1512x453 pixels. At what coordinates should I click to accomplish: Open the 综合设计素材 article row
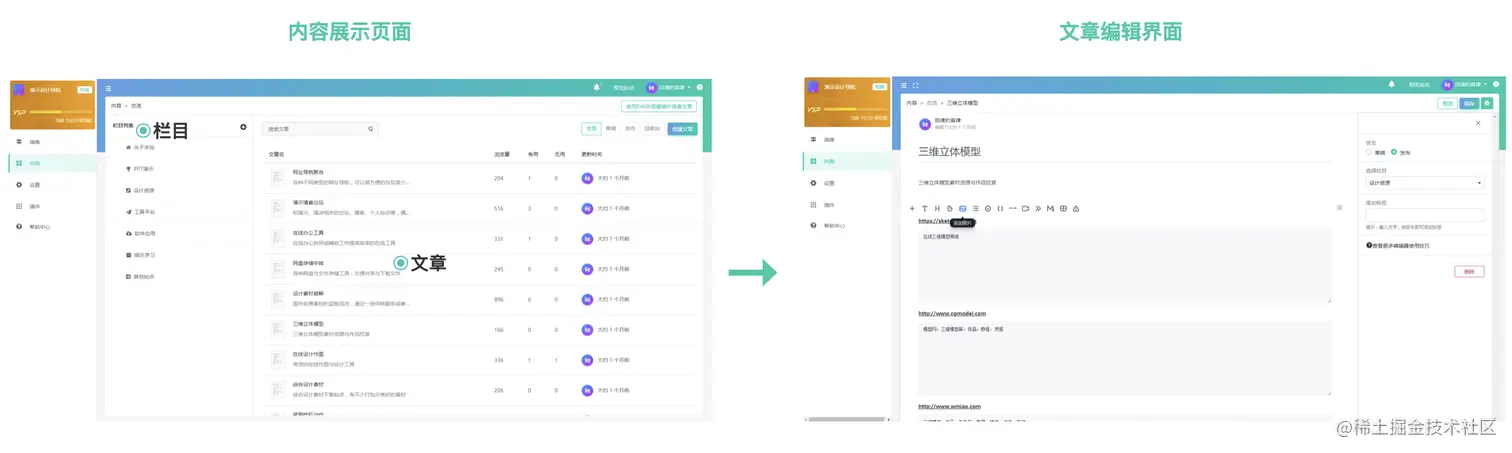pyautogui.click(x=481, y=389)
